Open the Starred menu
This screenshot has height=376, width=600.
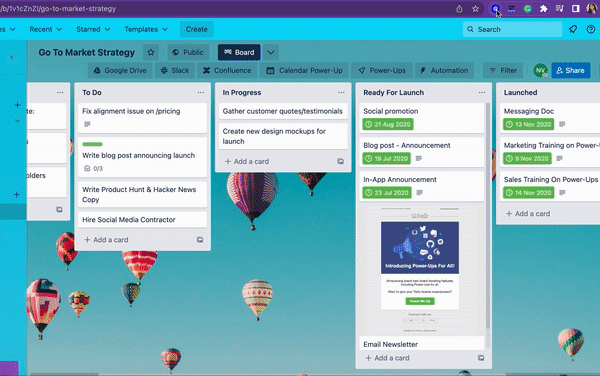click(x=93, y=29)
